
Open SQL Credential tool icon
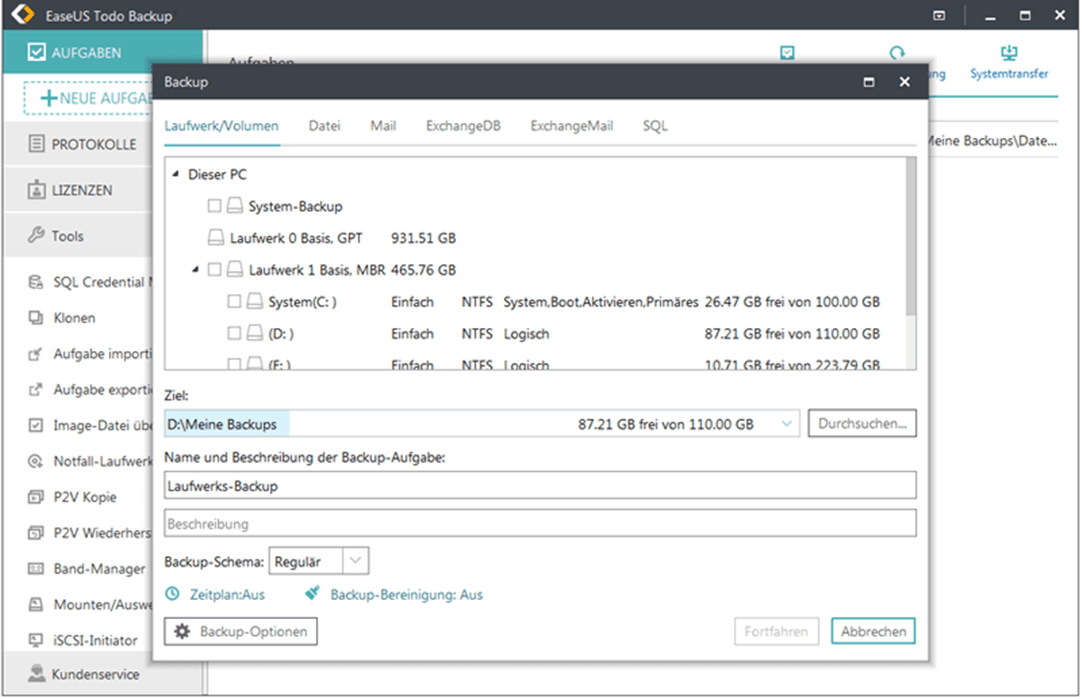[35, 282]
